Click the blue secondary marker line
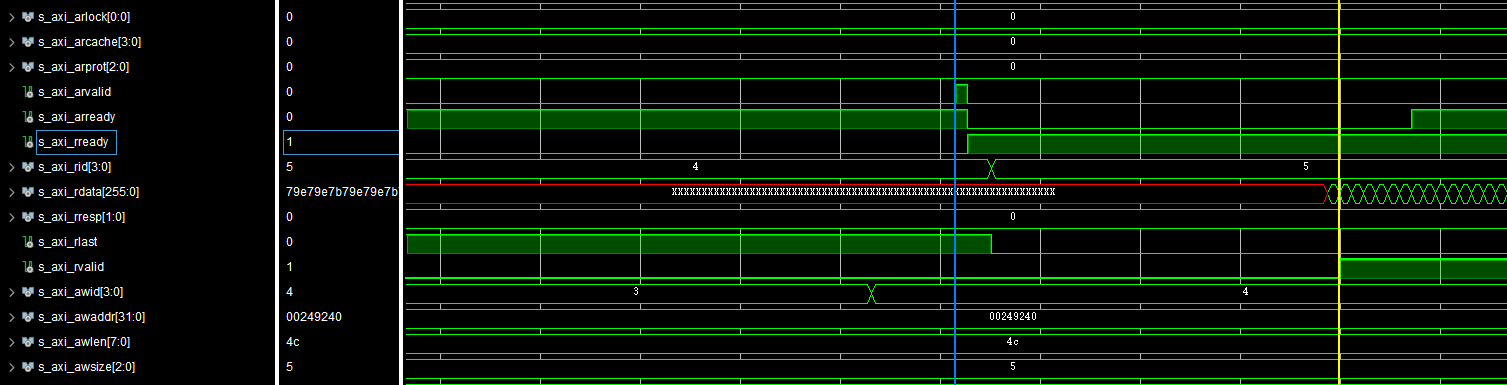 tap(955, 192)
